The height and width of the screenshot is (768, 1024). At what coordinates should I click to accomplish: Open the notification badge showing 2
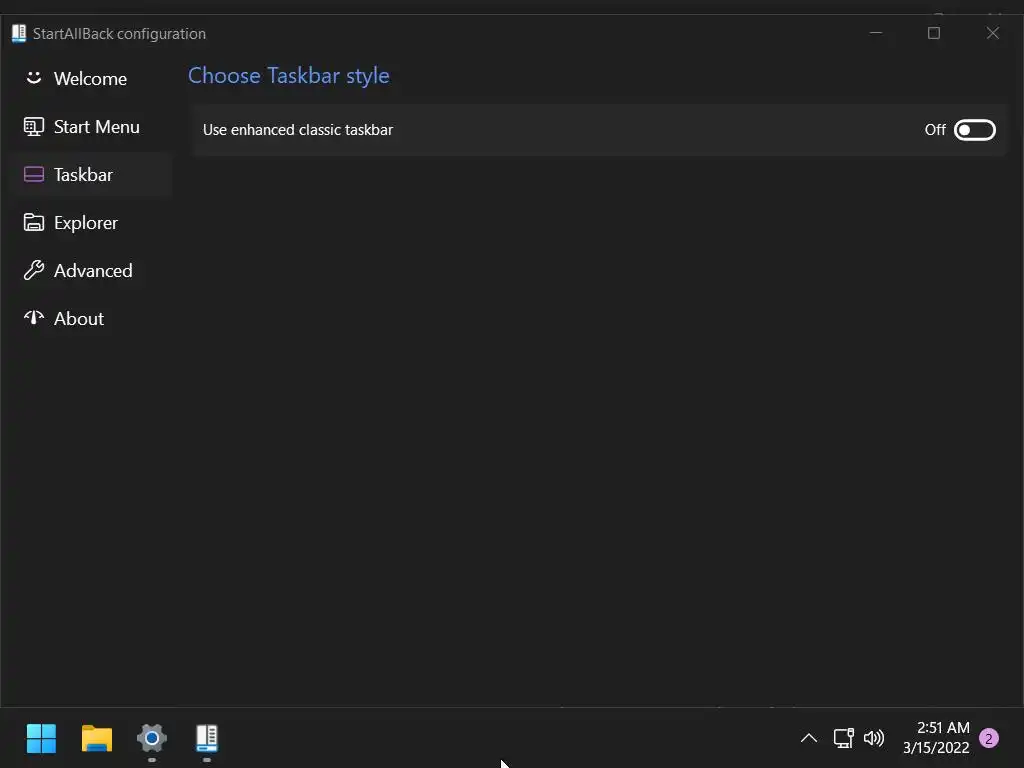point(989,739)
